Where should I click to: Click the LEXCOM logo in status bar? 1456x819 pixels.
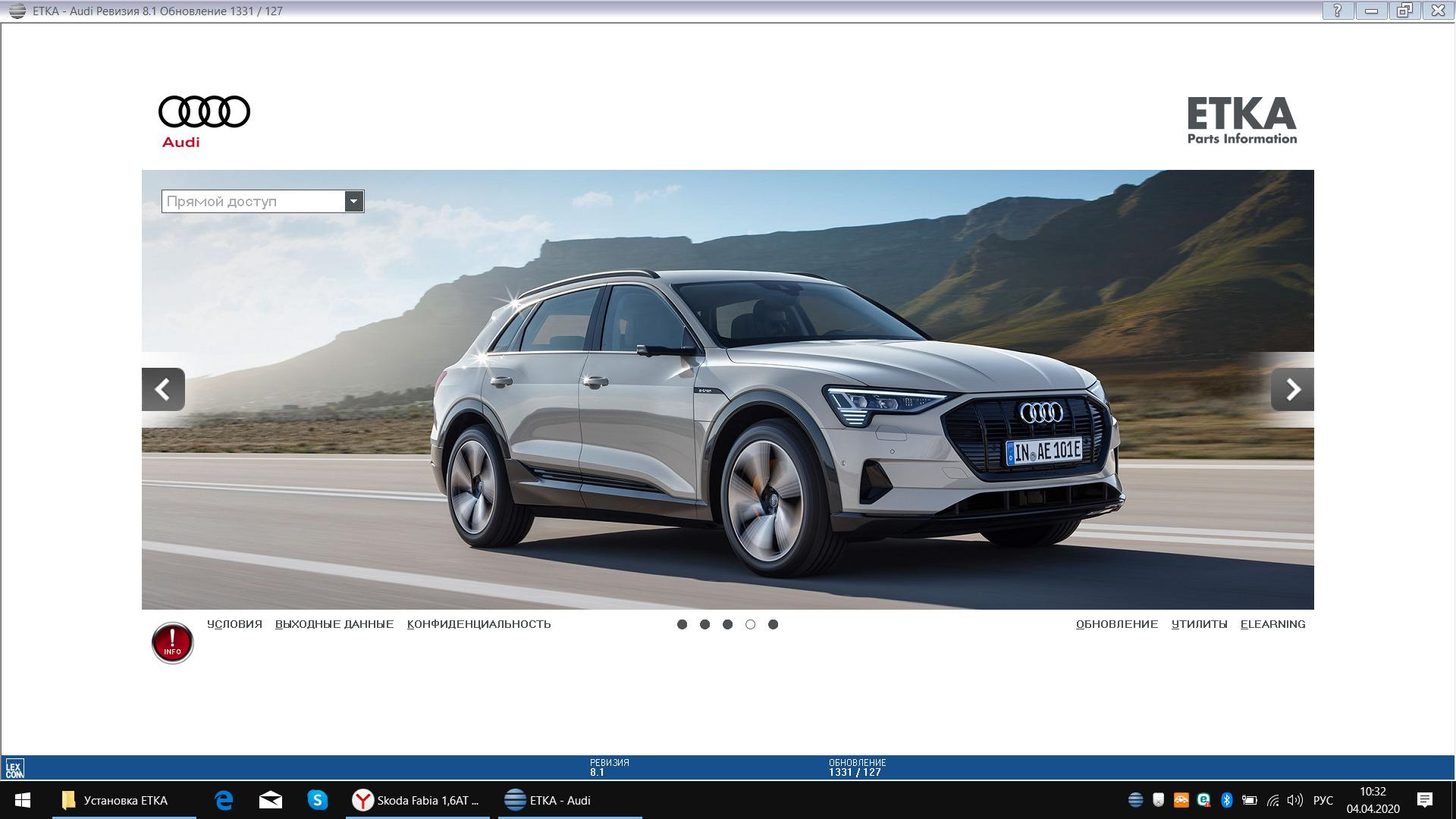pyautogui.click(x=14, y=768)
